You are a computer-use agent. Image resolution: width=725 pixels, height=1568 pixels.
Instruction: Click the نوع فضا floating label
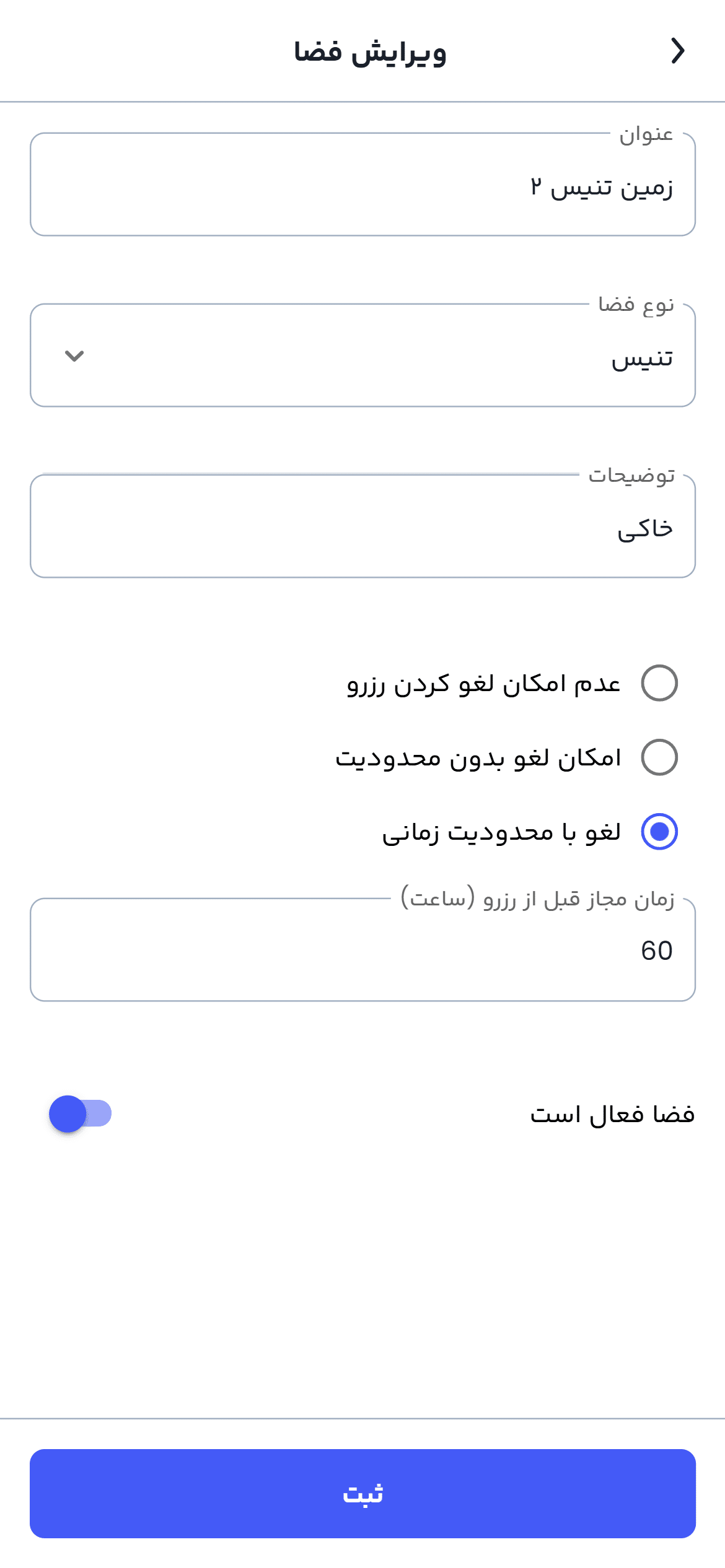point(636,305)
